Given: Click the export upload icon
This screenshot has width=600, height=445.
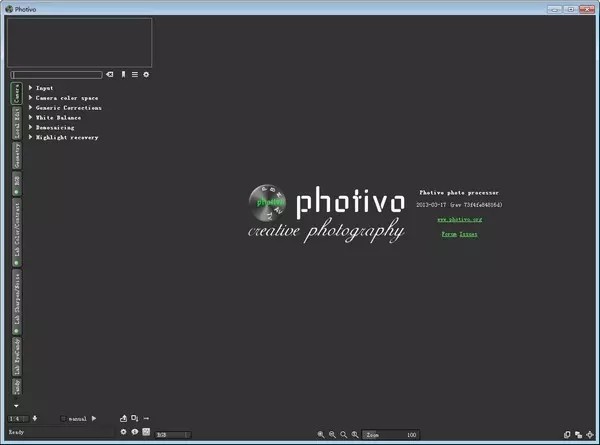Looking at the screenshot, I should pos(123,419).
